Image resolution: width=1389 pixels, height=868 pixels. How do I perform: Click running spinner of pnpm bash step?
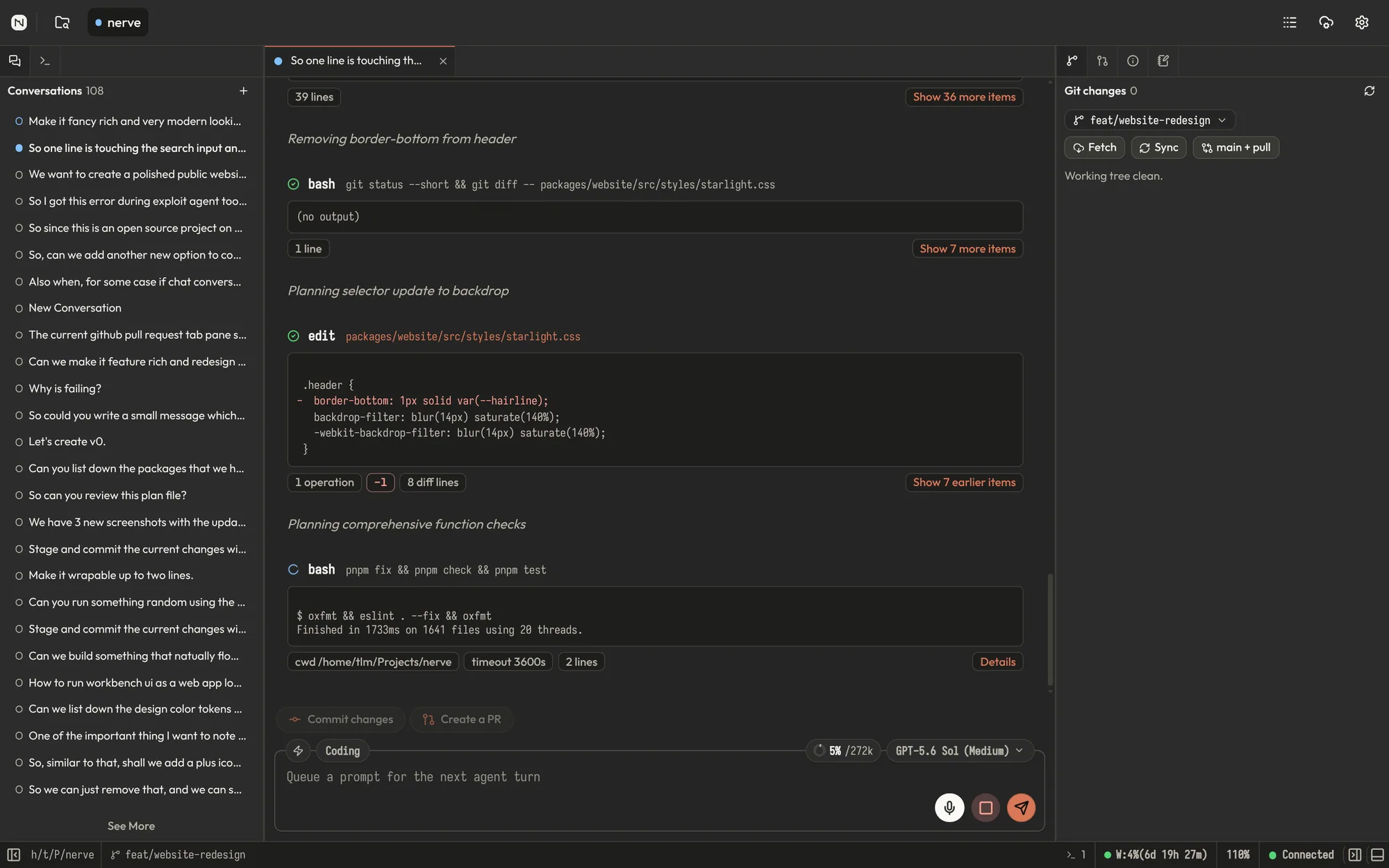pyautogui.click(x=293, y=569)
